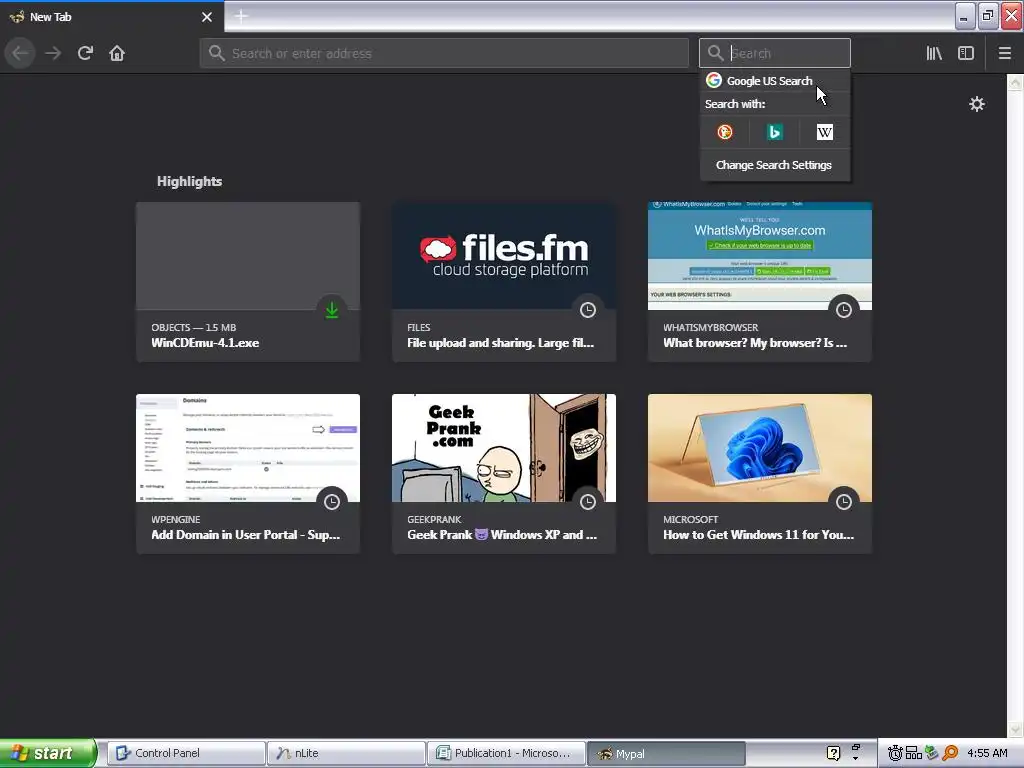The height and width of the screenshot is (768, 1024).
Task: Click the forward navigation arrow
Action: click(x=53, y=53)
